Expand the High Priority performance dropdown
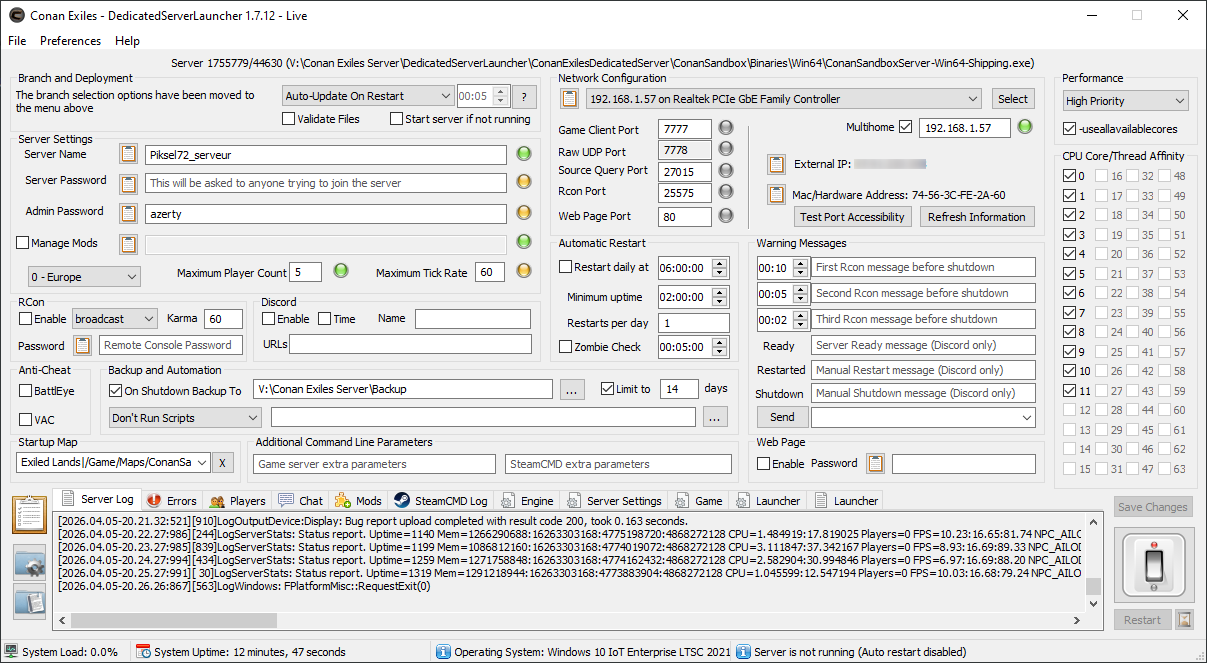The image size is (1207, 663). click(x=1125, y=101)
